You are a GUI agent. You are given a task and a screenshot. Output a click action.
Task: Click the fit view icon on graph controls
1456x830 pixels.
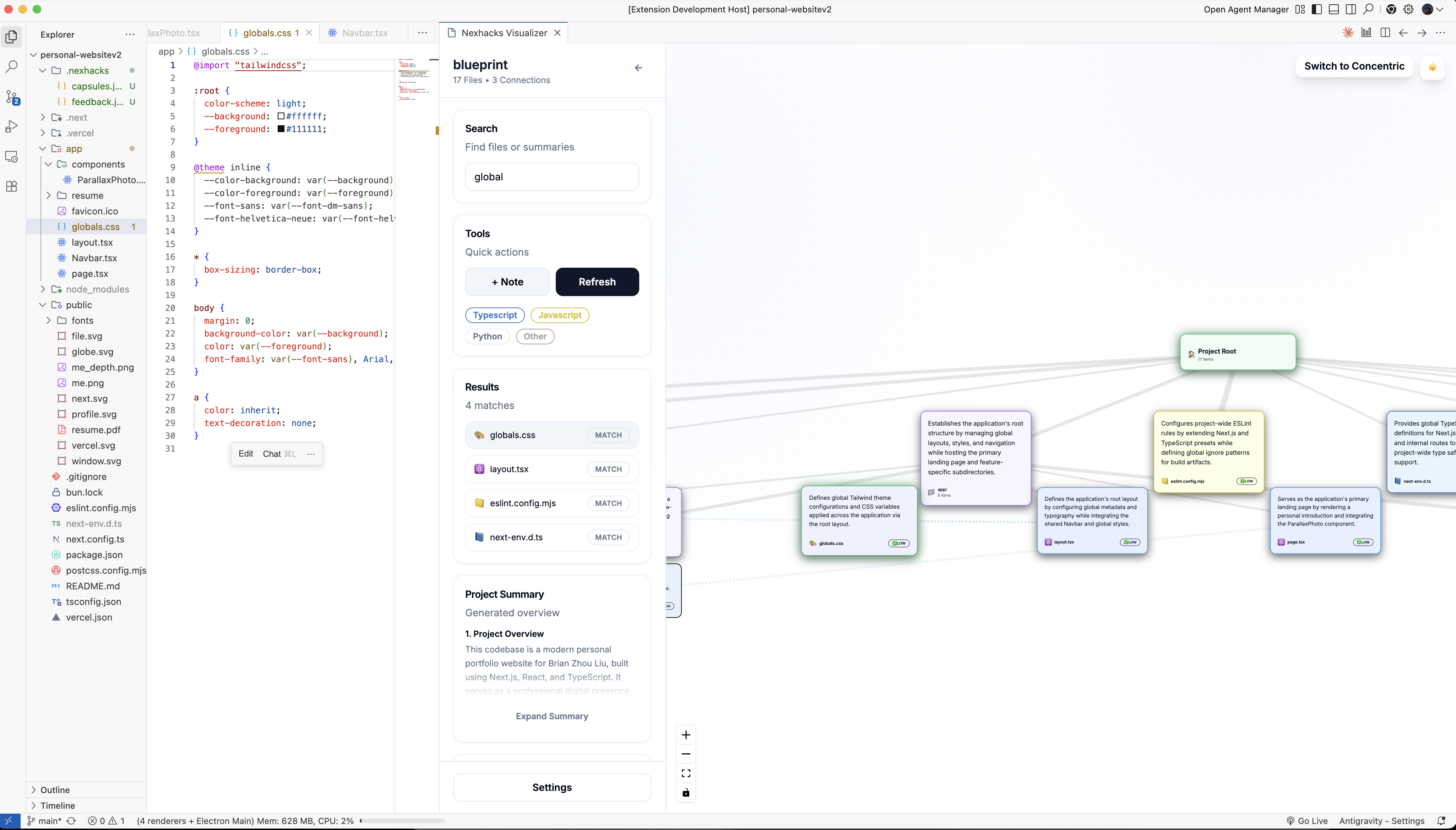point(686,773)
